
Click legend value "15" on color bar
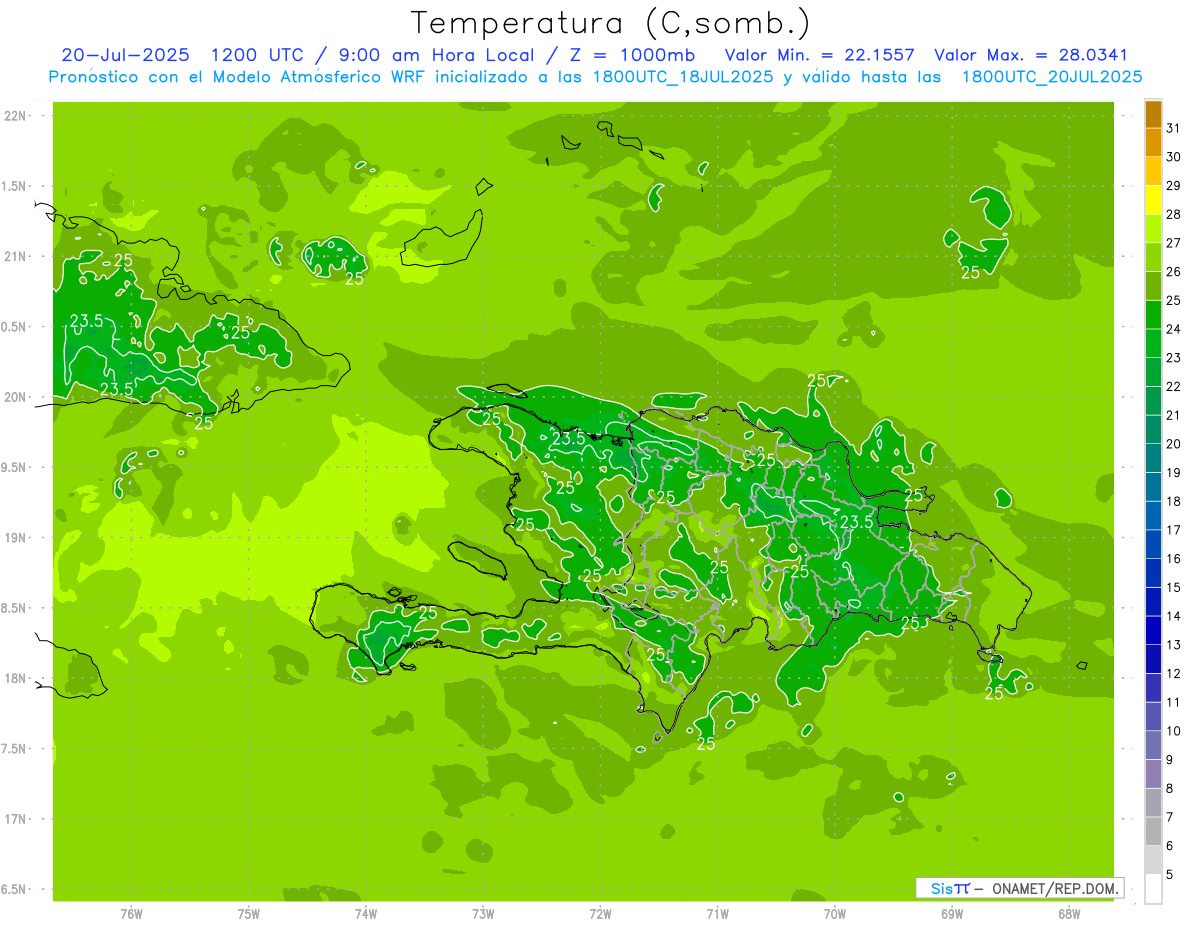click(1173, 588)
